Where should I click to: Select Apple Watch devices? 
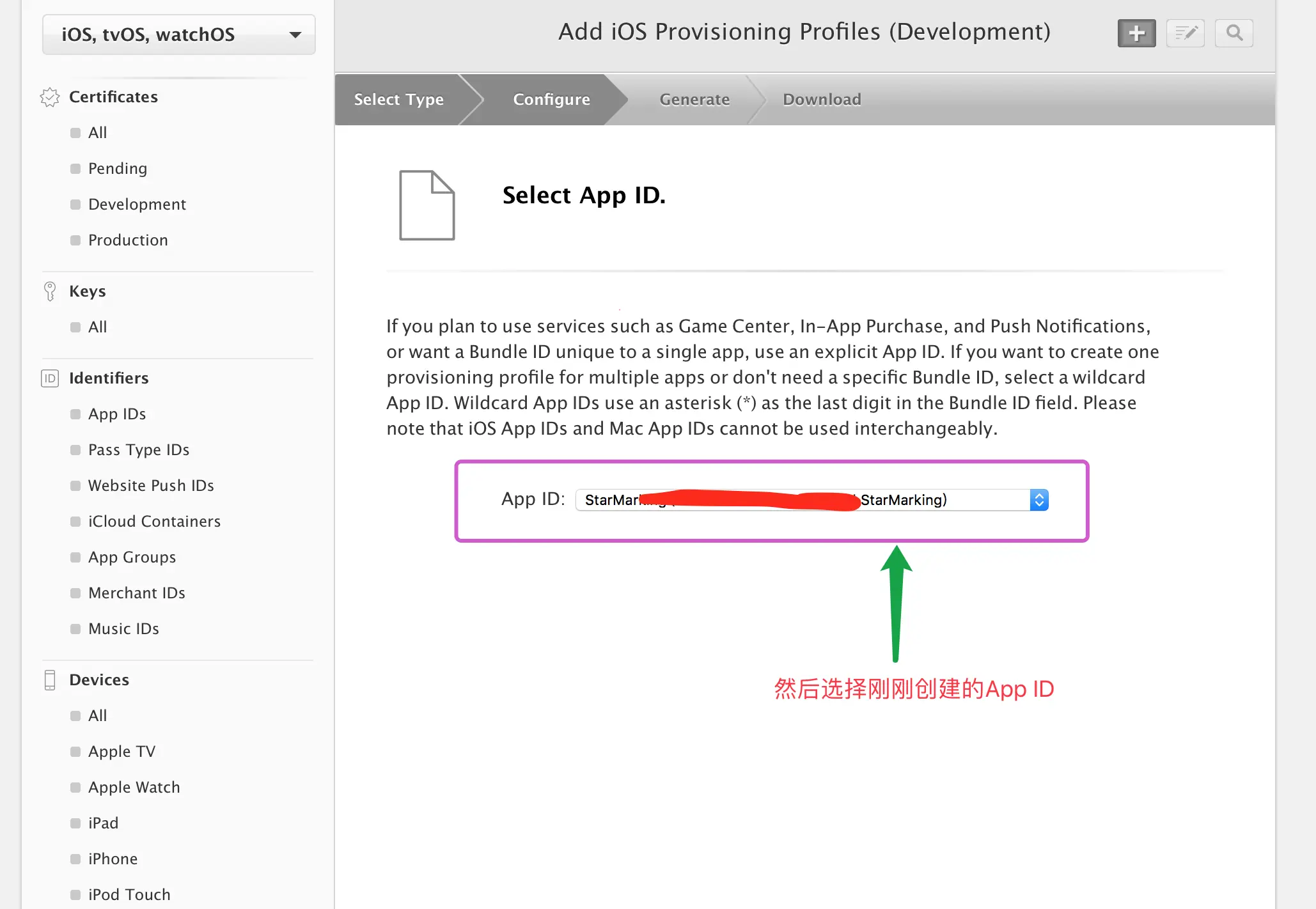134,788
